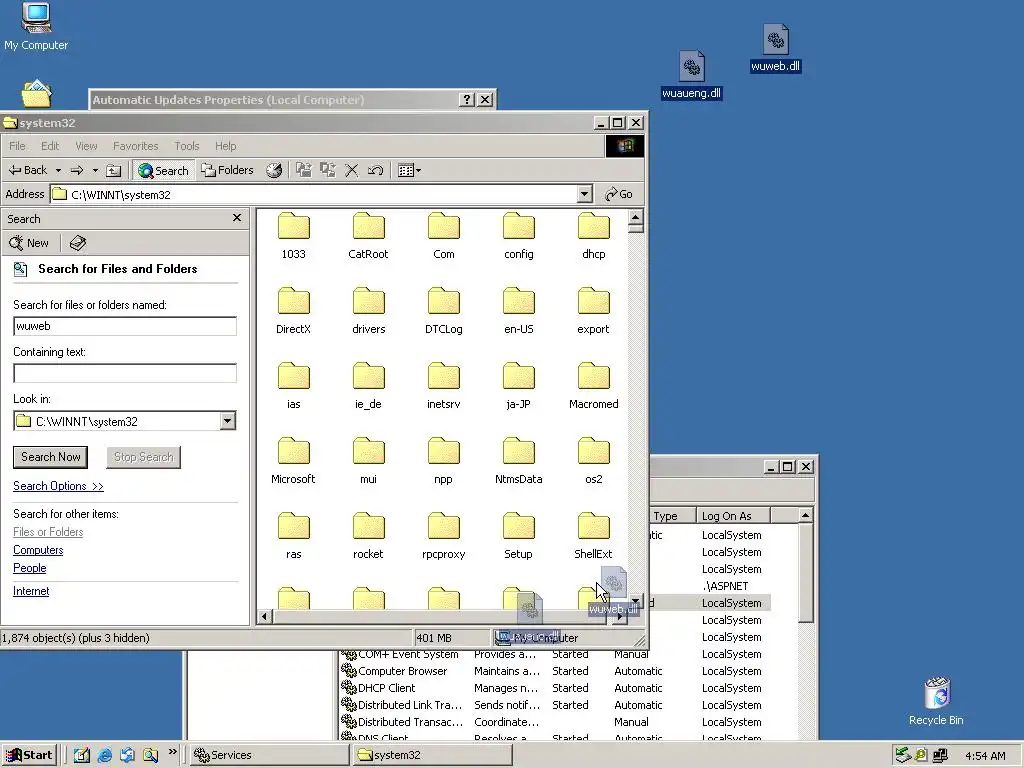This screenshot has width=1024, height=768.
Task: Select the NtmsData folder
Action: pyautogui.click(x=519, y=461)
